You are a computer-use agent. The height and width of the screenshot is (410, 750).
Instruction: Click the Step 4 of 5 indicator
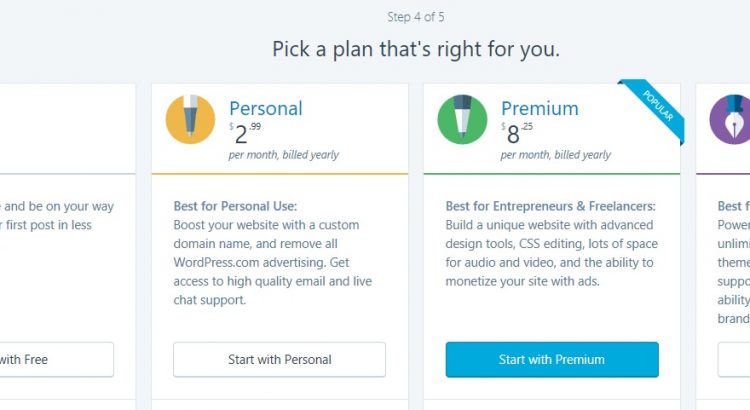[416, 17]
